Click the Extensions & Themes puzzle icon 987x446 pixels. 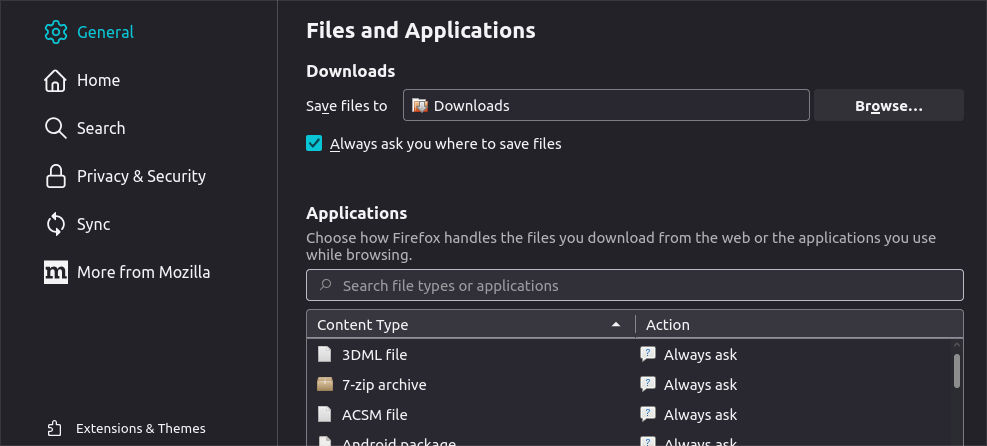click(x=56, y=428)
